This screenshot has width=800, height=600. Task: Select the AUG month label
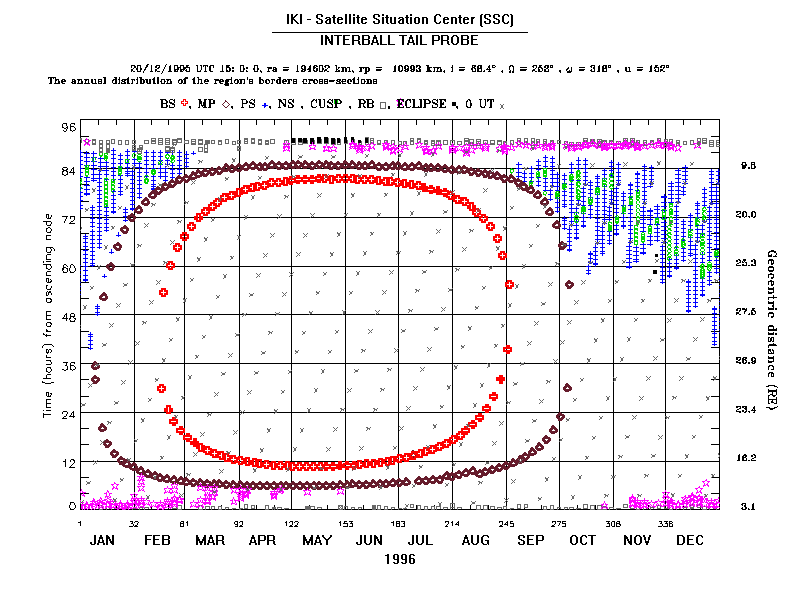pos(477,540)
